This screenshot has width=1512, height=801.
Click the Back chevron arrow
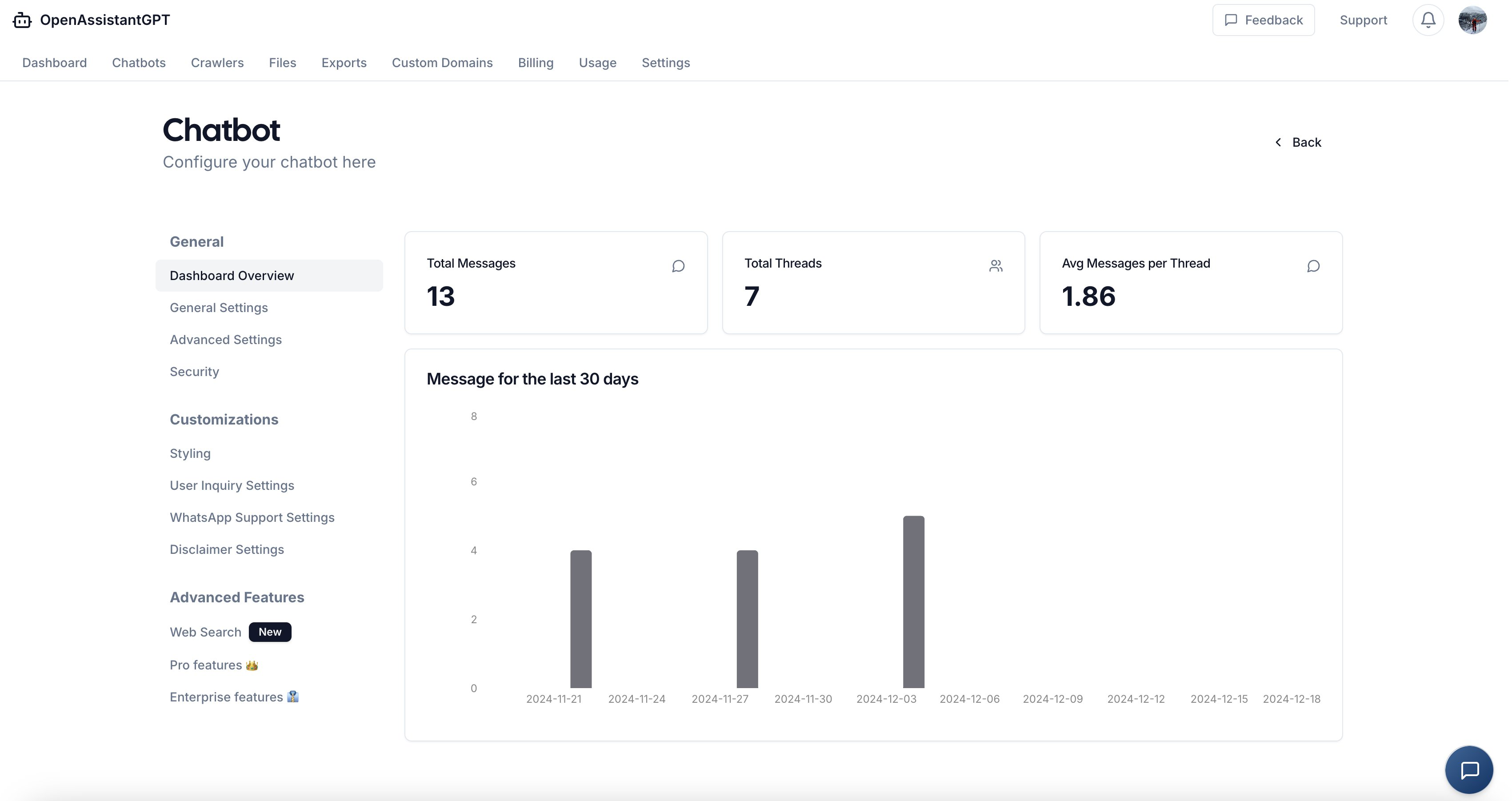[1278, 143]
